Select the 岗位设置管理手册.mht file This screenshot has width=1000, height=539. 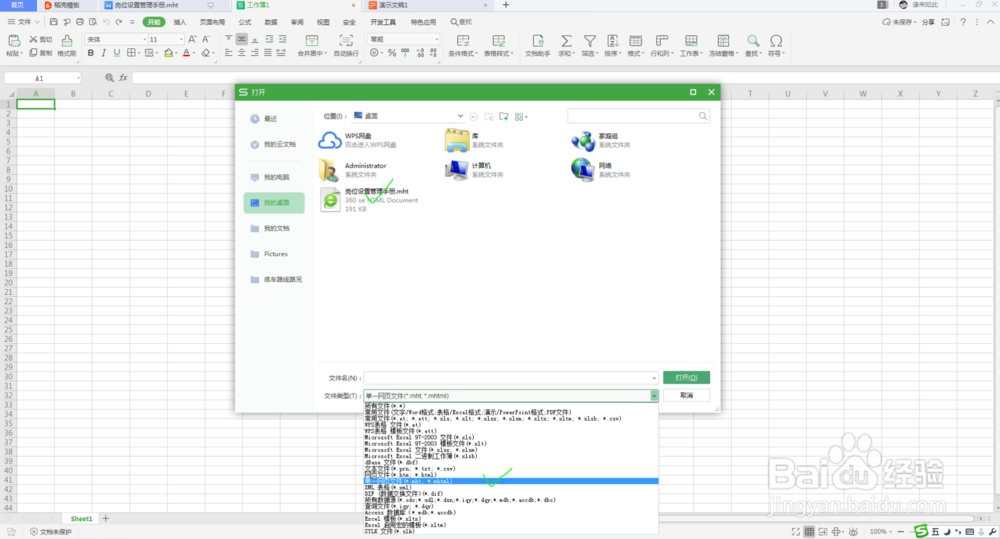369,200
